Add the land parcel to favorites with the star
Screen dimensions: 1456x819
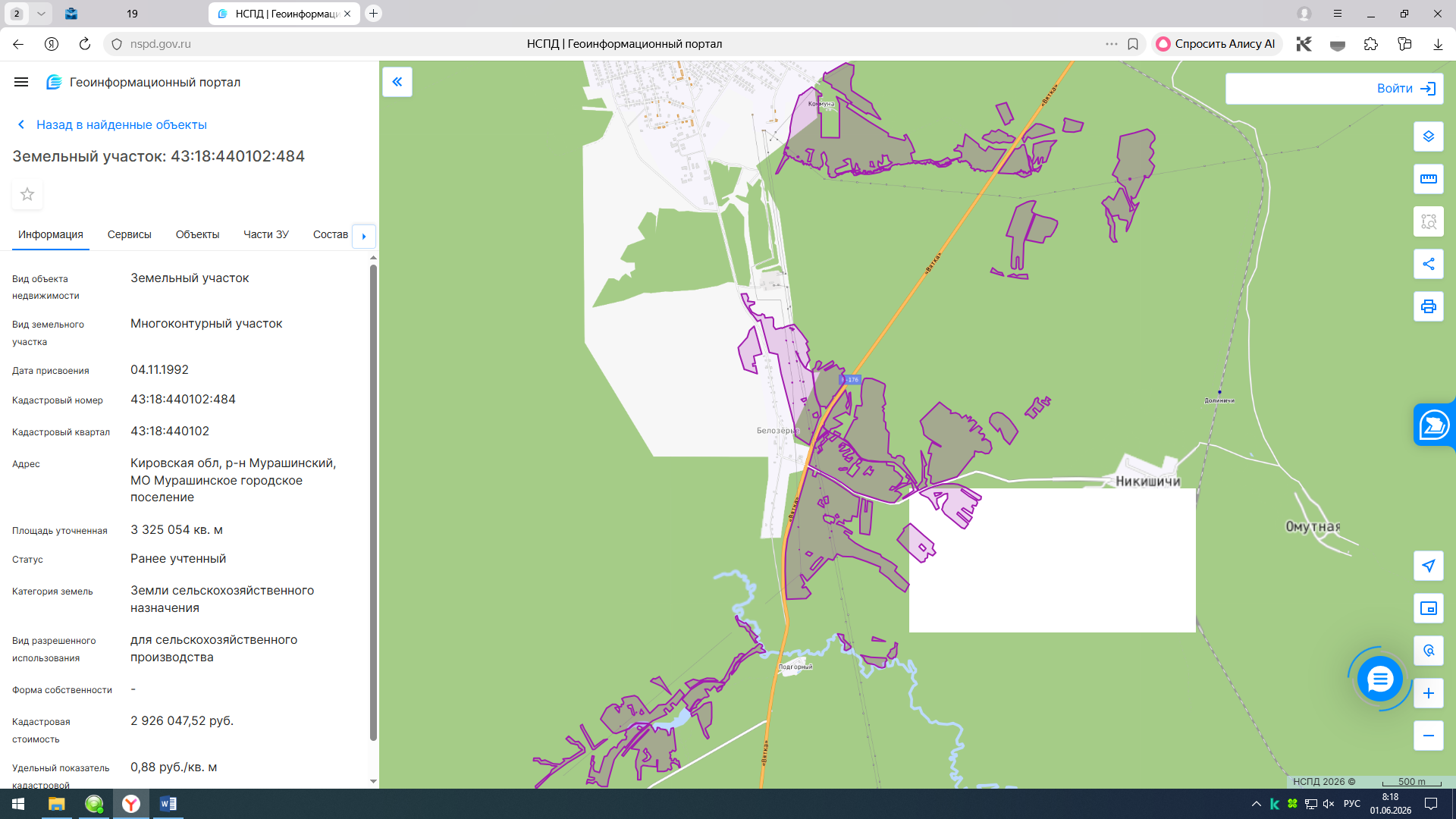click(27, 195)
